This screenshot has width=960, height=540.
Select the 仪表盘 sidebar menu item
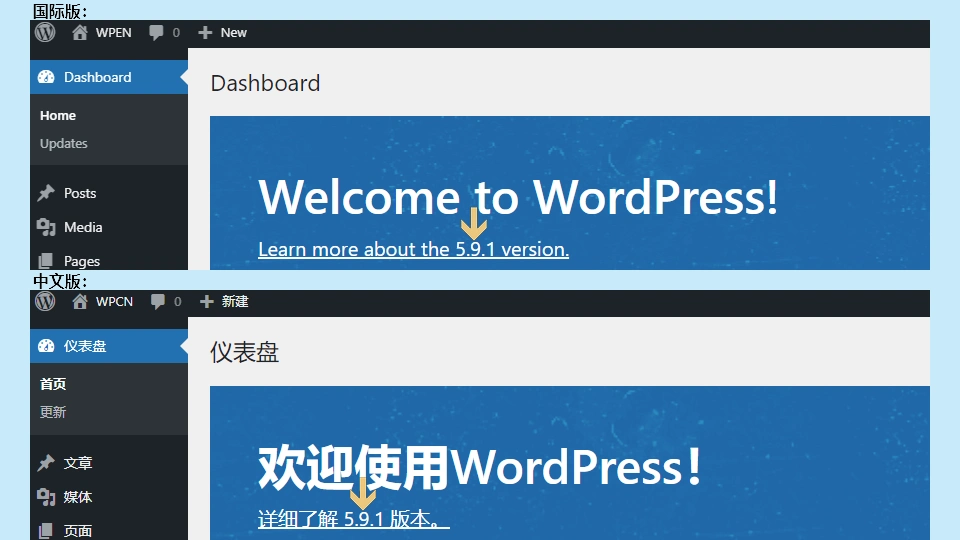pos(85,346)
